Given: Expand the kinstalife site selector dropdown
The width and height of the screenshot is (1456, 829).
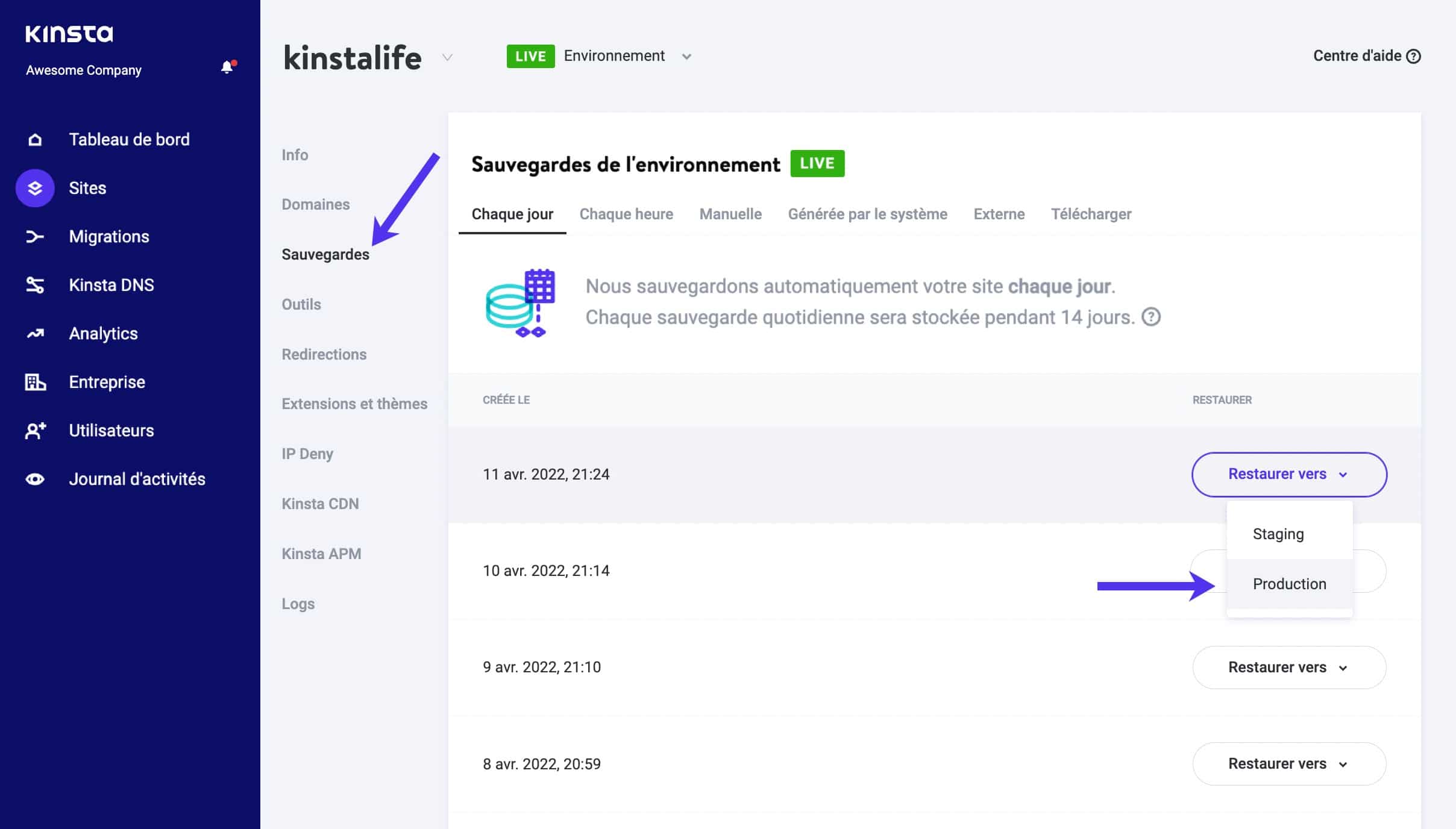Looking at the screenshot, I should pyautogui.click(x=447, y=57).
